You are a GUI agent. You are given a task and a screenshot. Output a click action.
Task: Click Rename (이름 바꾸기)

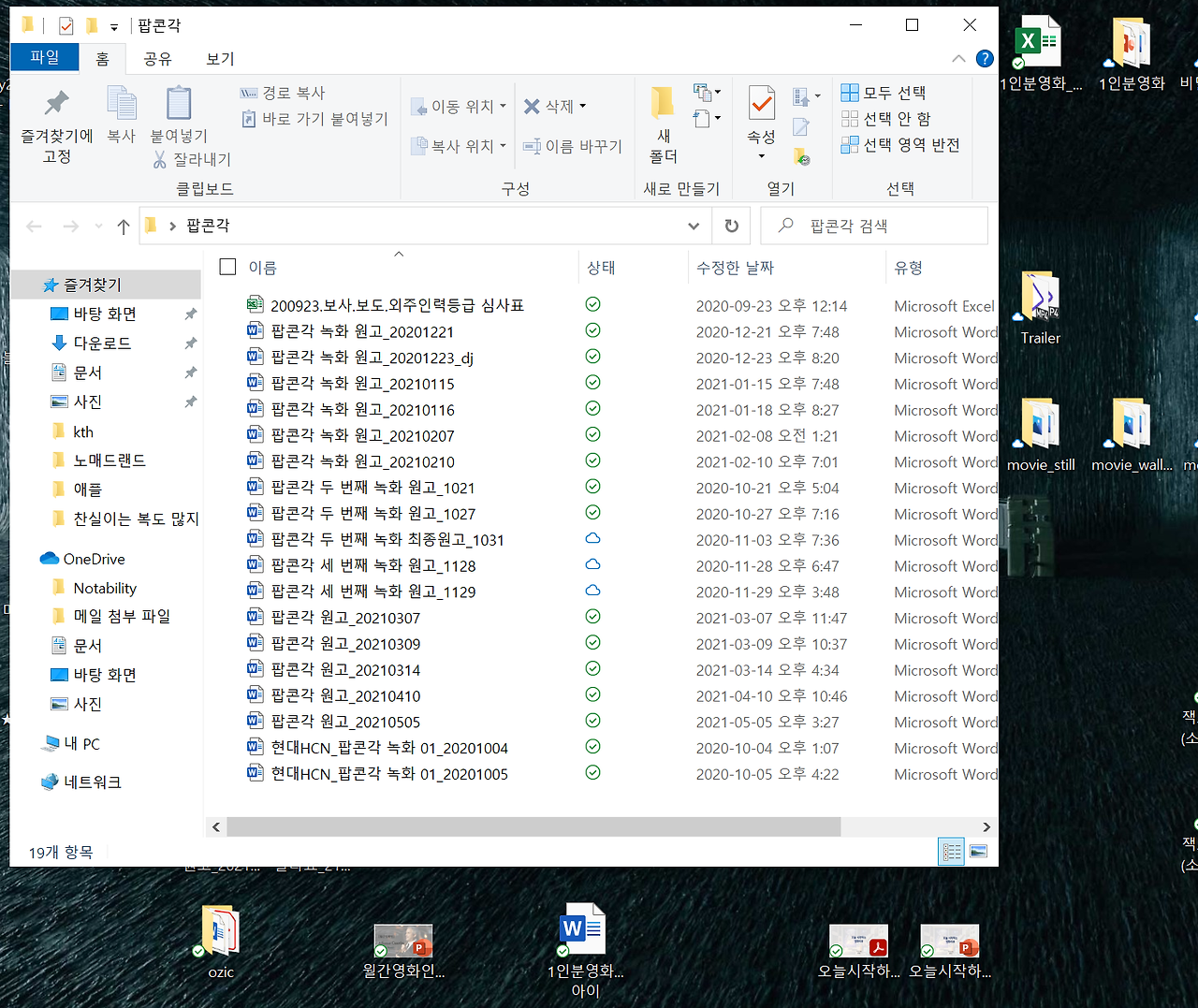[572, 146]
